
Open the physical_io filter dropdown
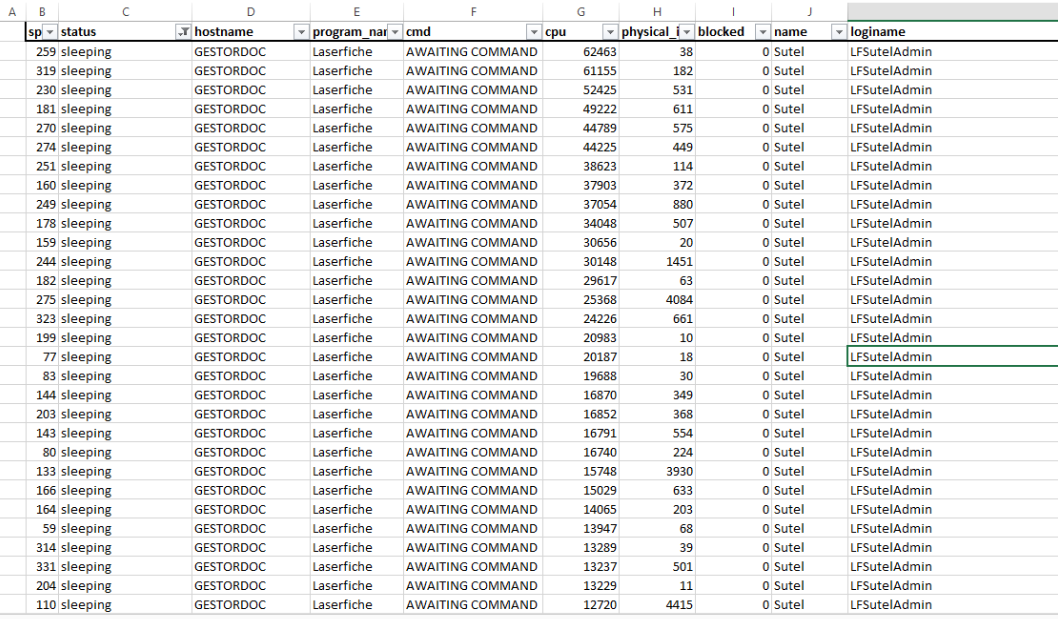686,32
